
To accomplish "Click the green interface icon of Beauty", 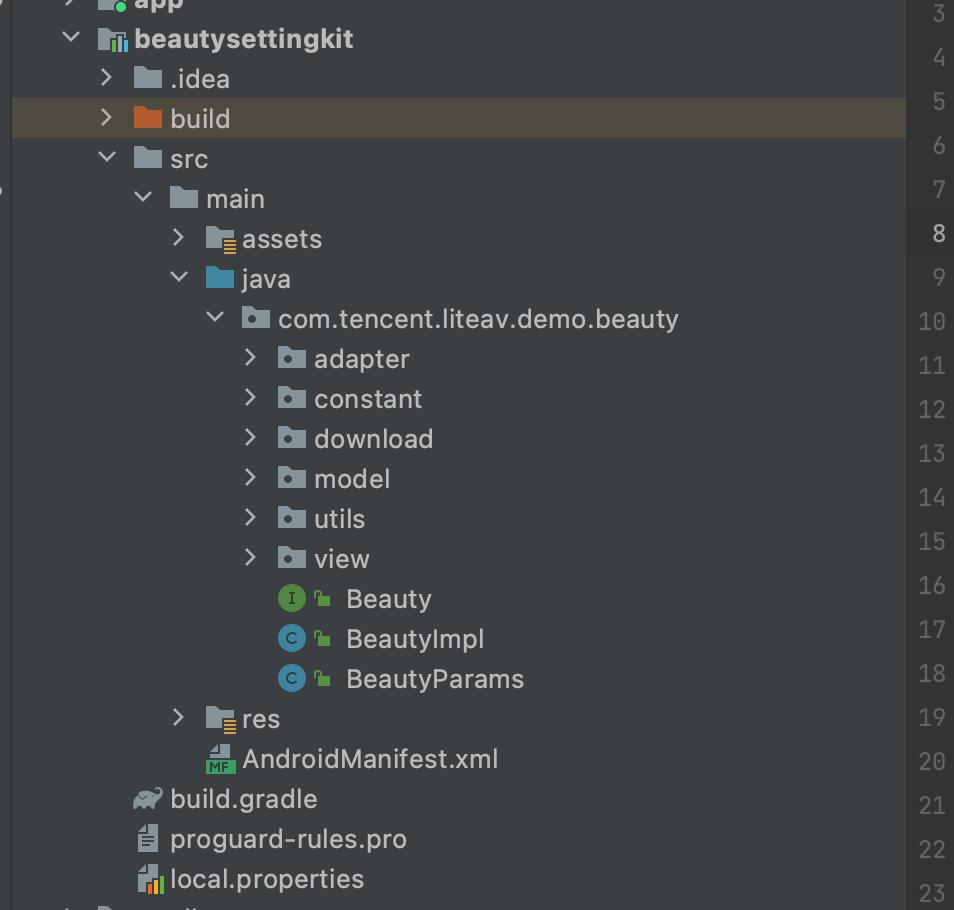I will 291,599.
